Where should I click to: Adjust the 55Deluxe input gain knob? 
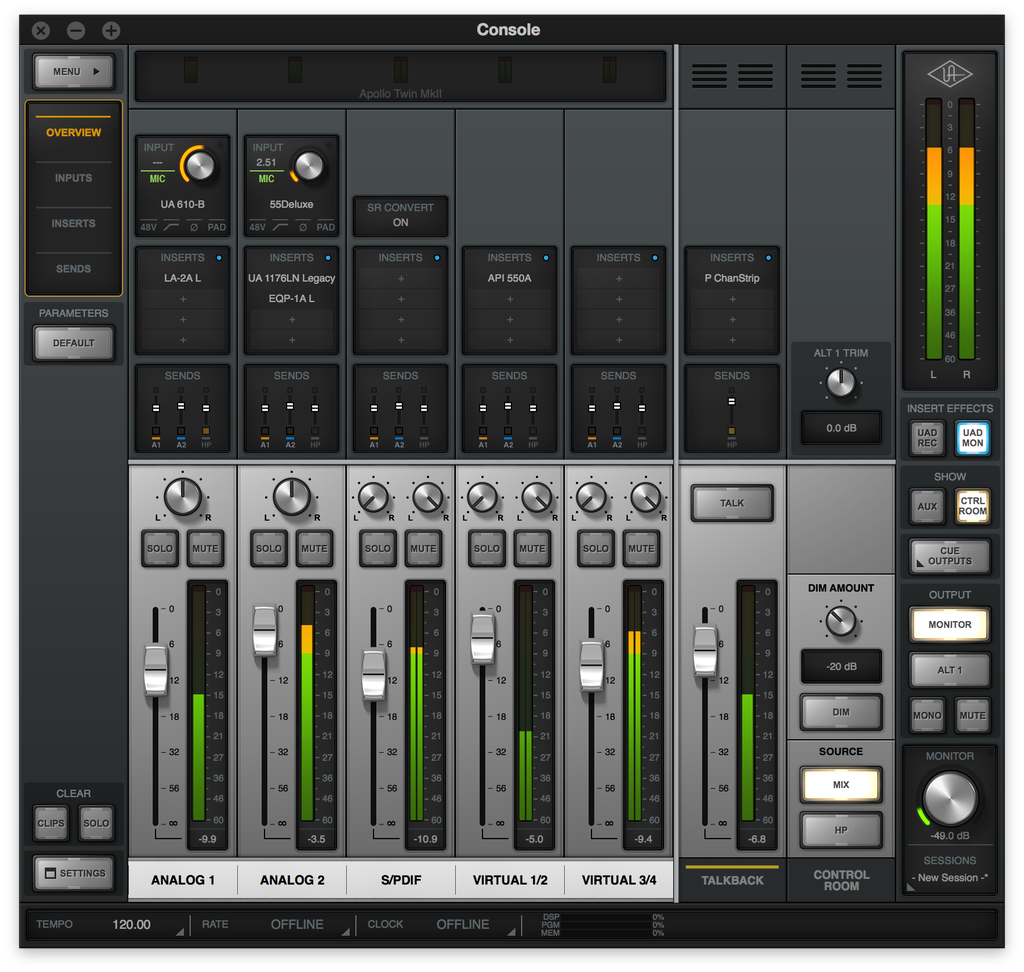coord(309,166)
